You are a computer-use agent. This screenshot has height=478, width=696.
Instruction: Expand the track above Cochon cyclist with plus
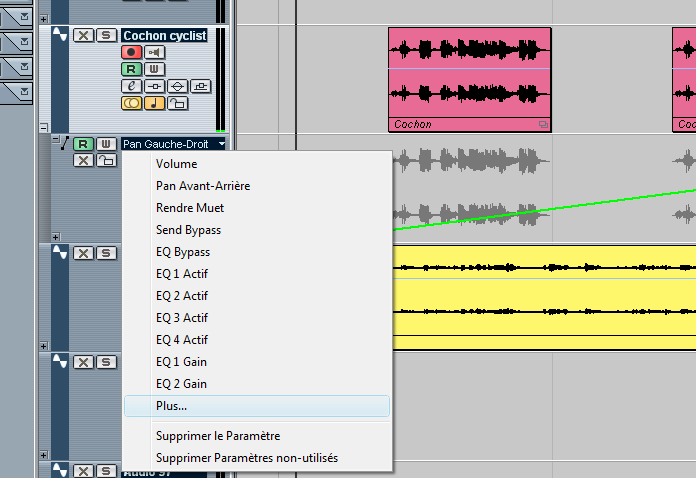[x=42, y=18]
